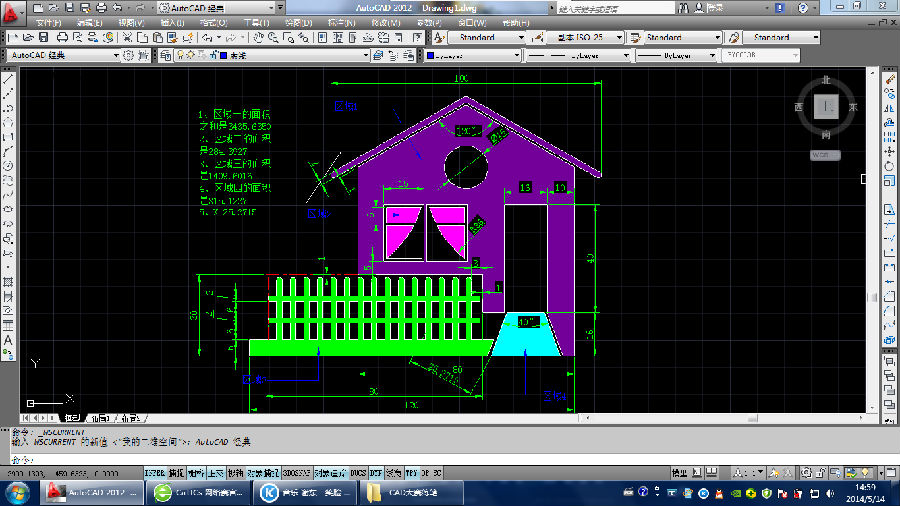Expand the layer selection dropdown list
Viewport: 900px width, 506px height.
365,56
